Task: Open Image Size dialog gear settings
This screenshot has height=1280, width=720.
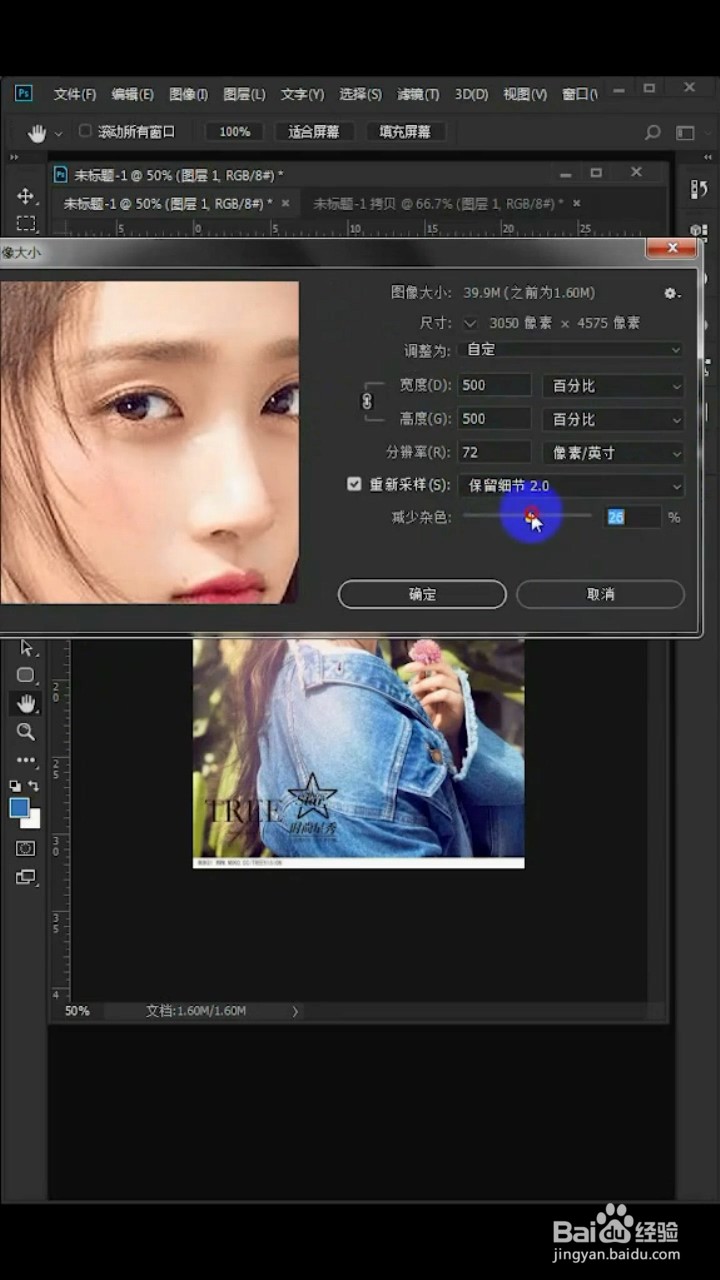Action: point(672,293)
